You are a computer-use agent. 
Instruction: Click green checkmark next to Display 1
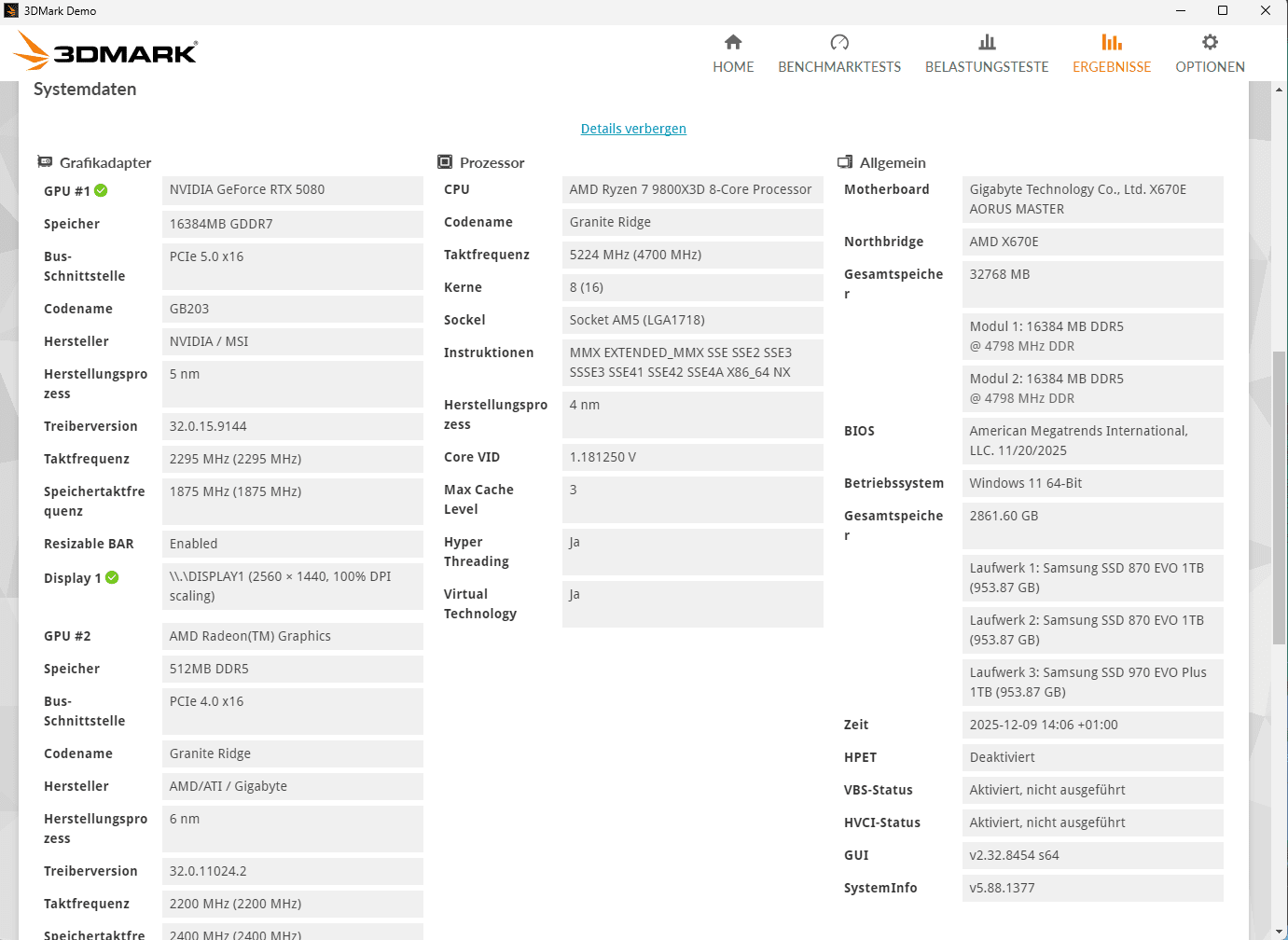[x=112, y=577]
